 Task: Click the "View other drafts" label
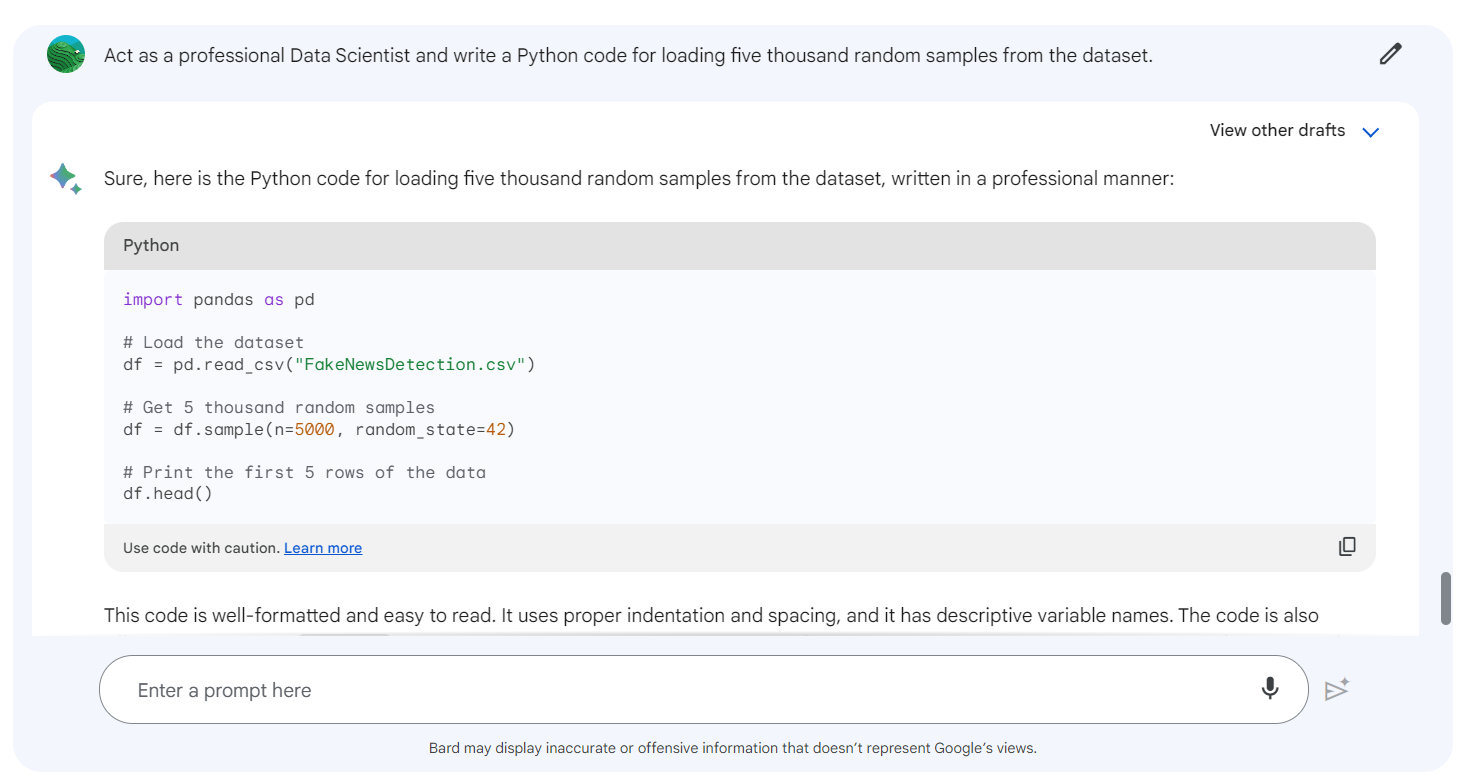(x=1277, y=131)
